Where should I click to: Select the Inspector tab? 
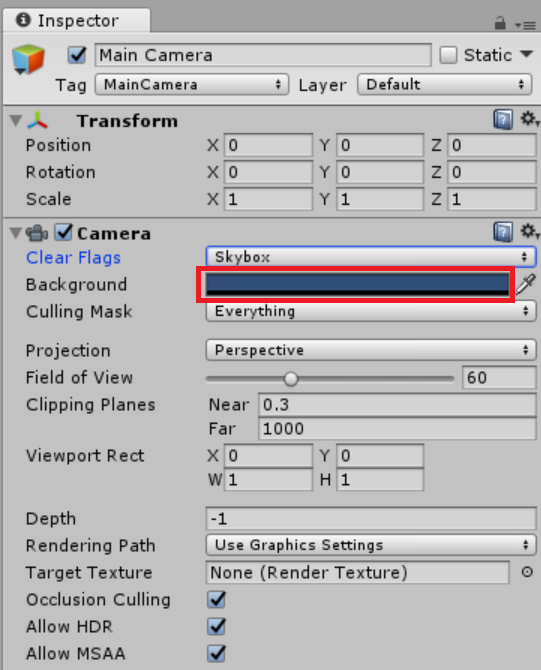pyautogui.click(x=77, y=20)
